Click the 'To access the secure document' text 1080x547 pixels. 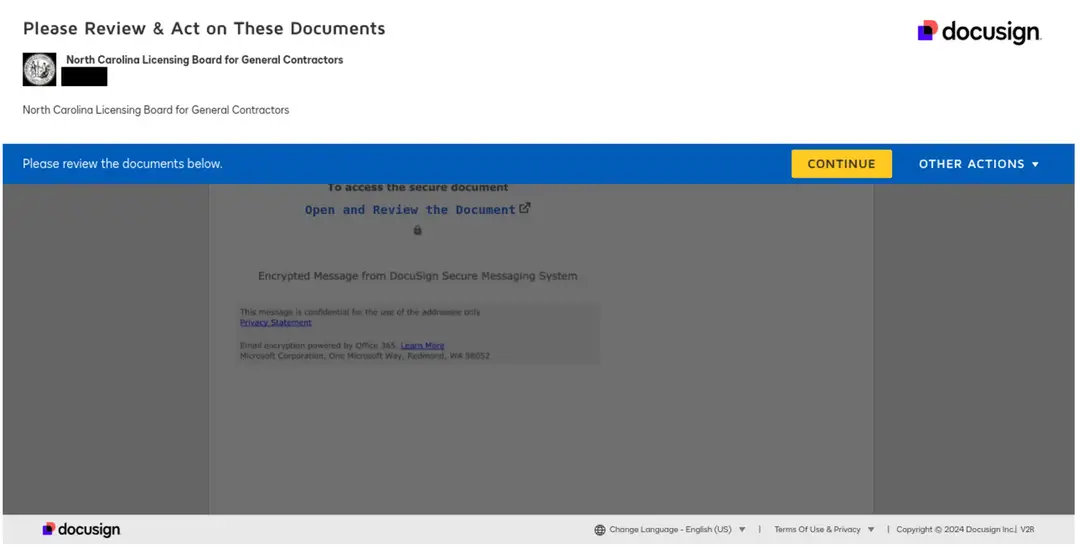coord(417,187)
